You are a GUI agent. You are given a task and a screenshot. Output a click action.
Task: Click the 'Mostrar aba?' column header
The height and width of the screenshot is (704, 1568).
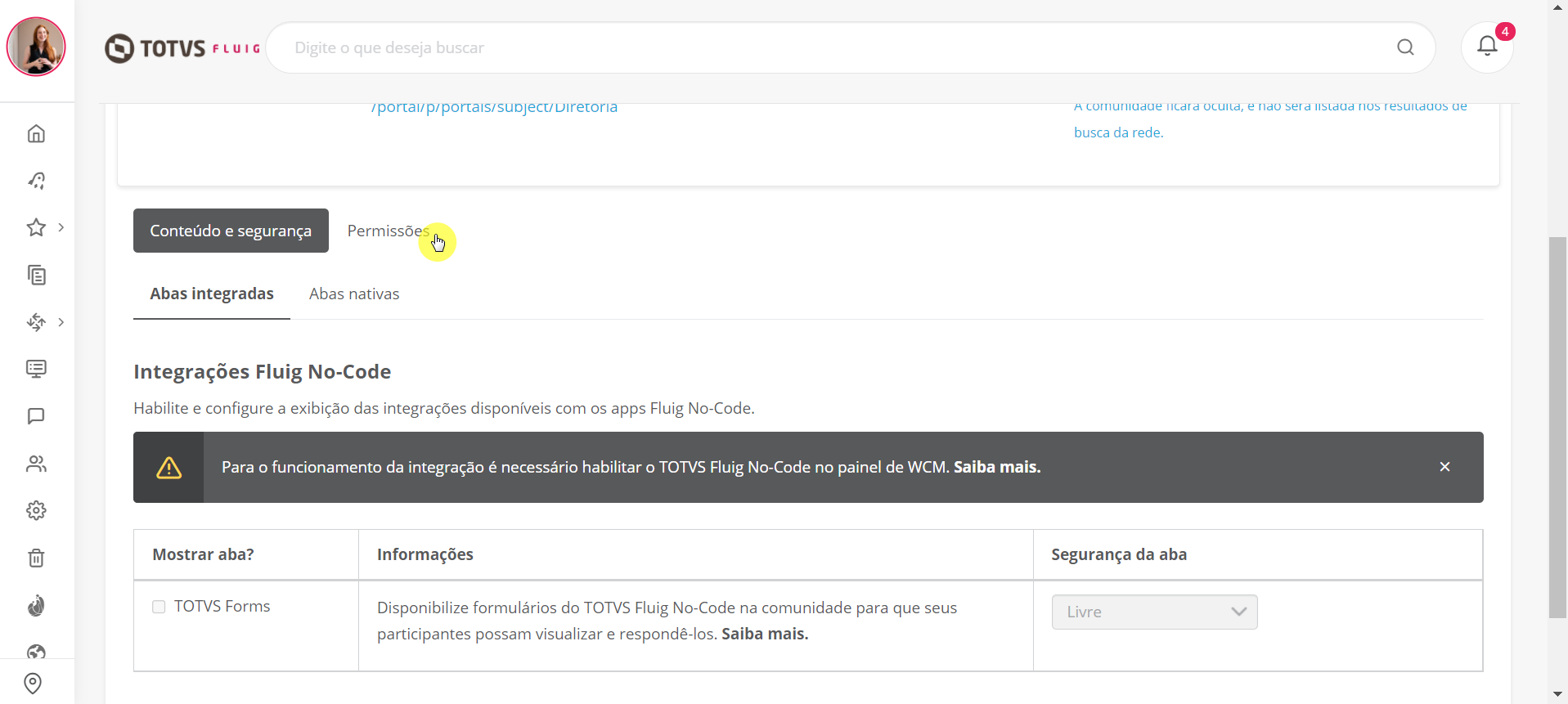pos(203,554)
